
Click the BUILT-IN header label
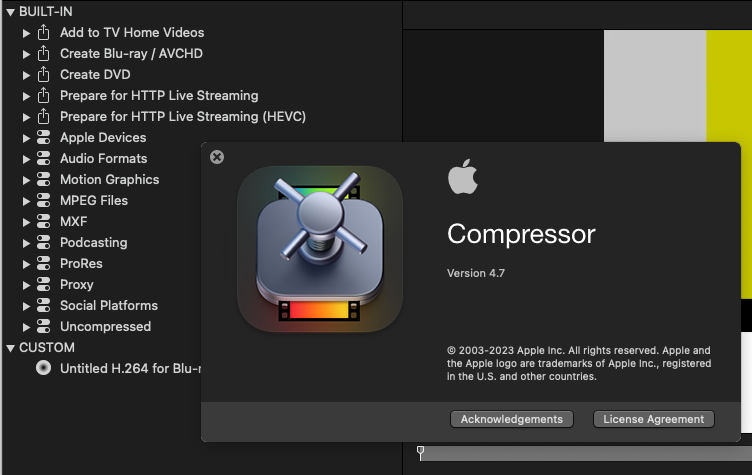coord(46,12)
